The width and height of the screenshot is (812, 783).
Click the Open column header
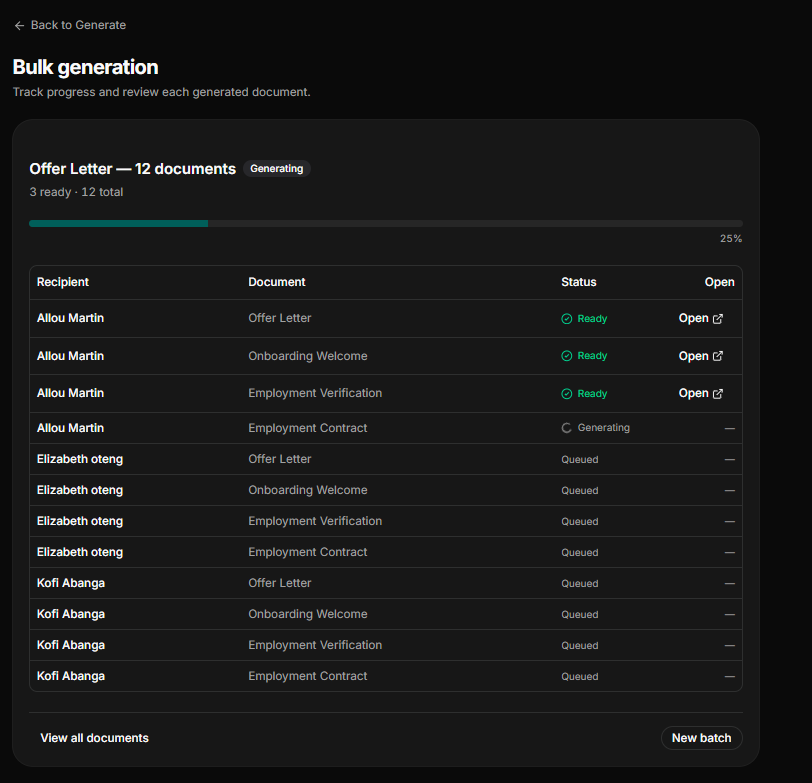[719, 282]
